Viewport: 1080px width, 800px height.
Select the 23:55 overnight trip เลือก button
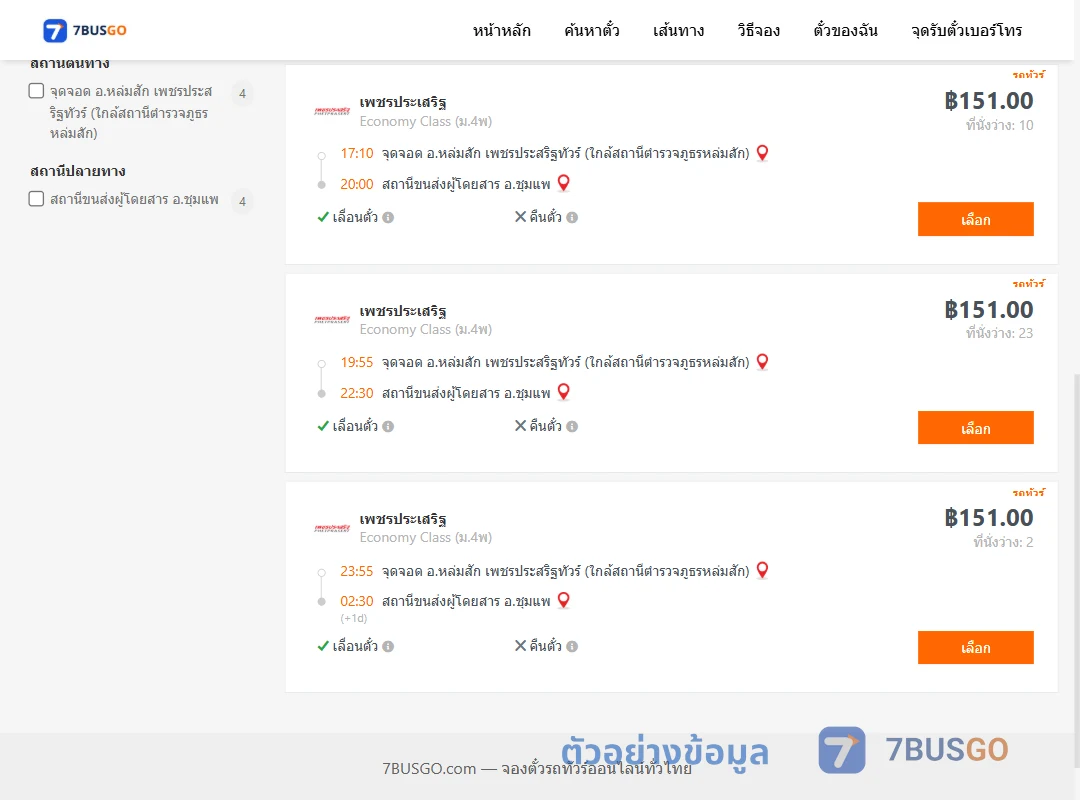pyautogui.click(x=975, y=648)
